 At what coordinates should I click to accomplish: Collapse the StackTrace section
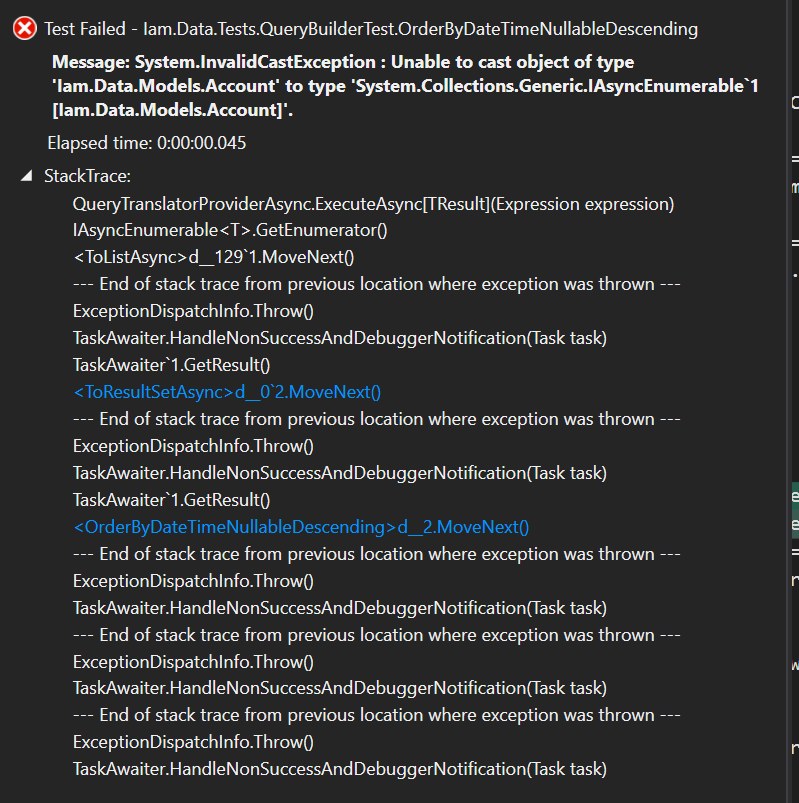tap(25, 176)
